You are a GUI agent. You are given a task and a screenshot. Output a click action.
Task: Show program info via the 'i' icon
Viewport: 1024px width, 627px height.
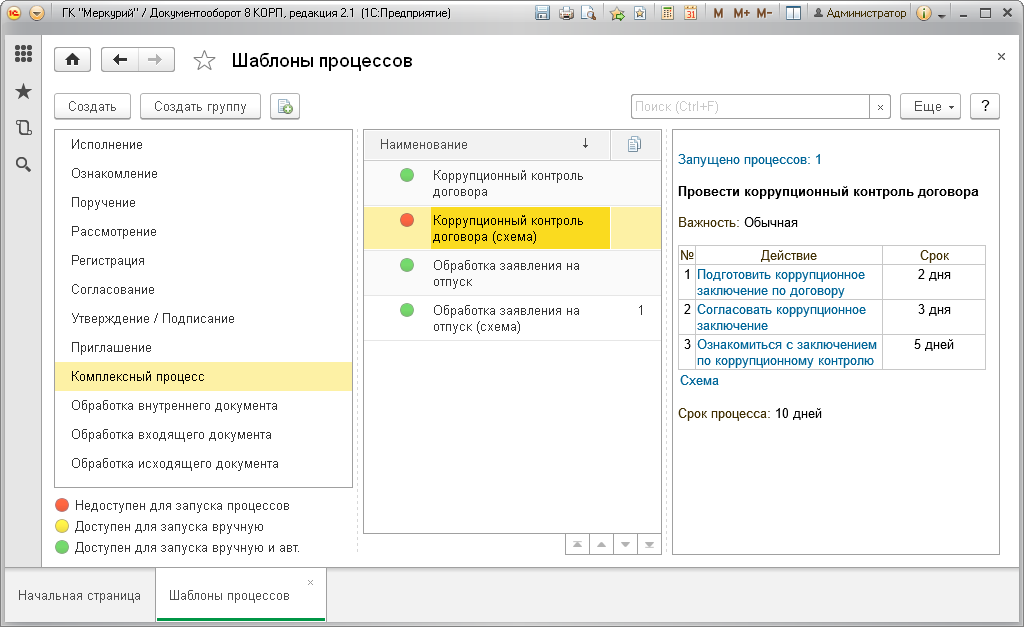[923, 13]
